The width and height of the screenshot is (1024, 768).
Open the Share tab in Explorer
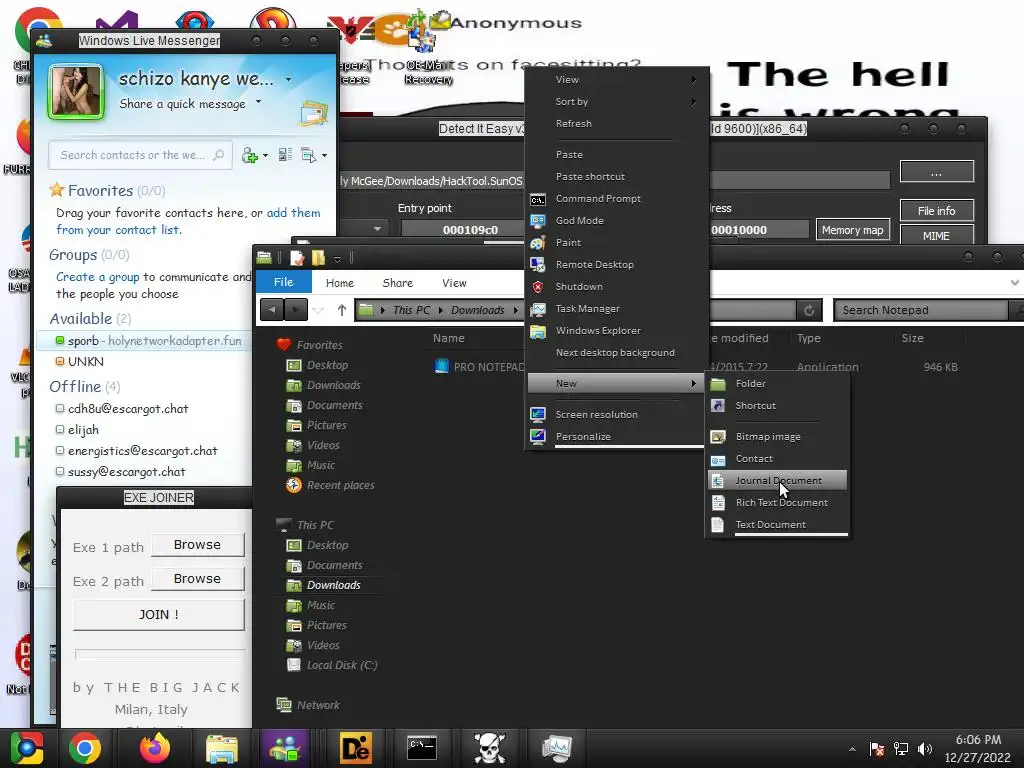397,283
